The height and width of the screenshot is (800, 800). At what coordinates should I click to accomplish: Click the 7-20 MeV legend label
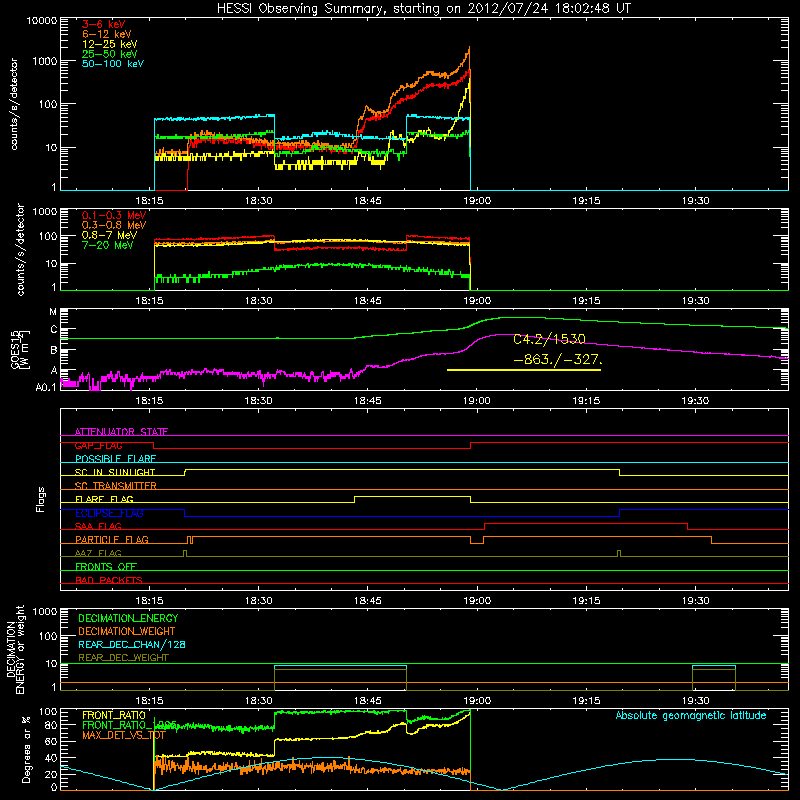pyautogui.click(x=107, y=245)
